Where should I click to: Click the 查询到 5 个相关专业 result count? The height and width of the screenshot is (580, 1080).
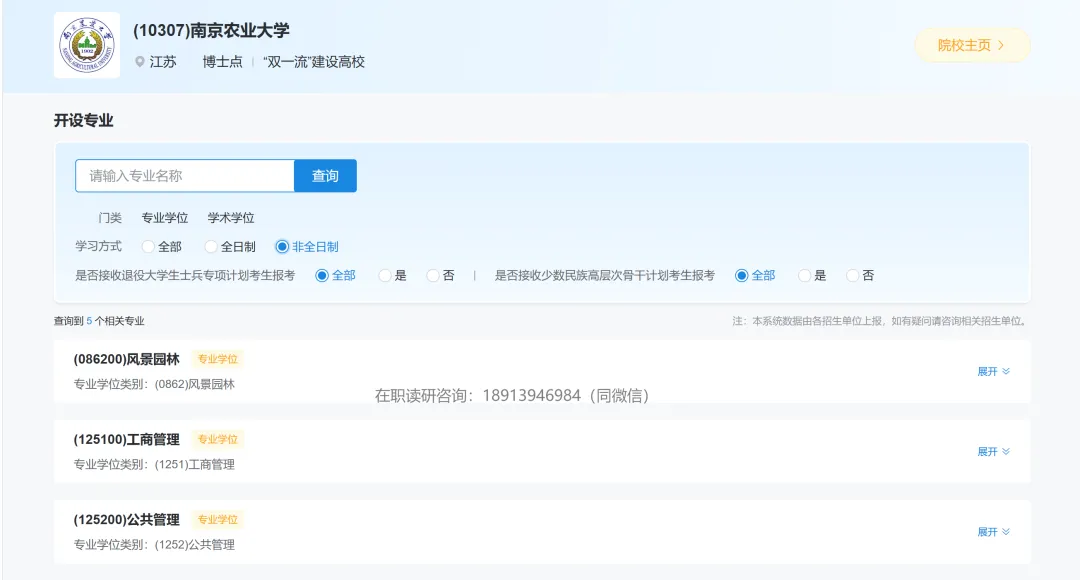point(99,321)
